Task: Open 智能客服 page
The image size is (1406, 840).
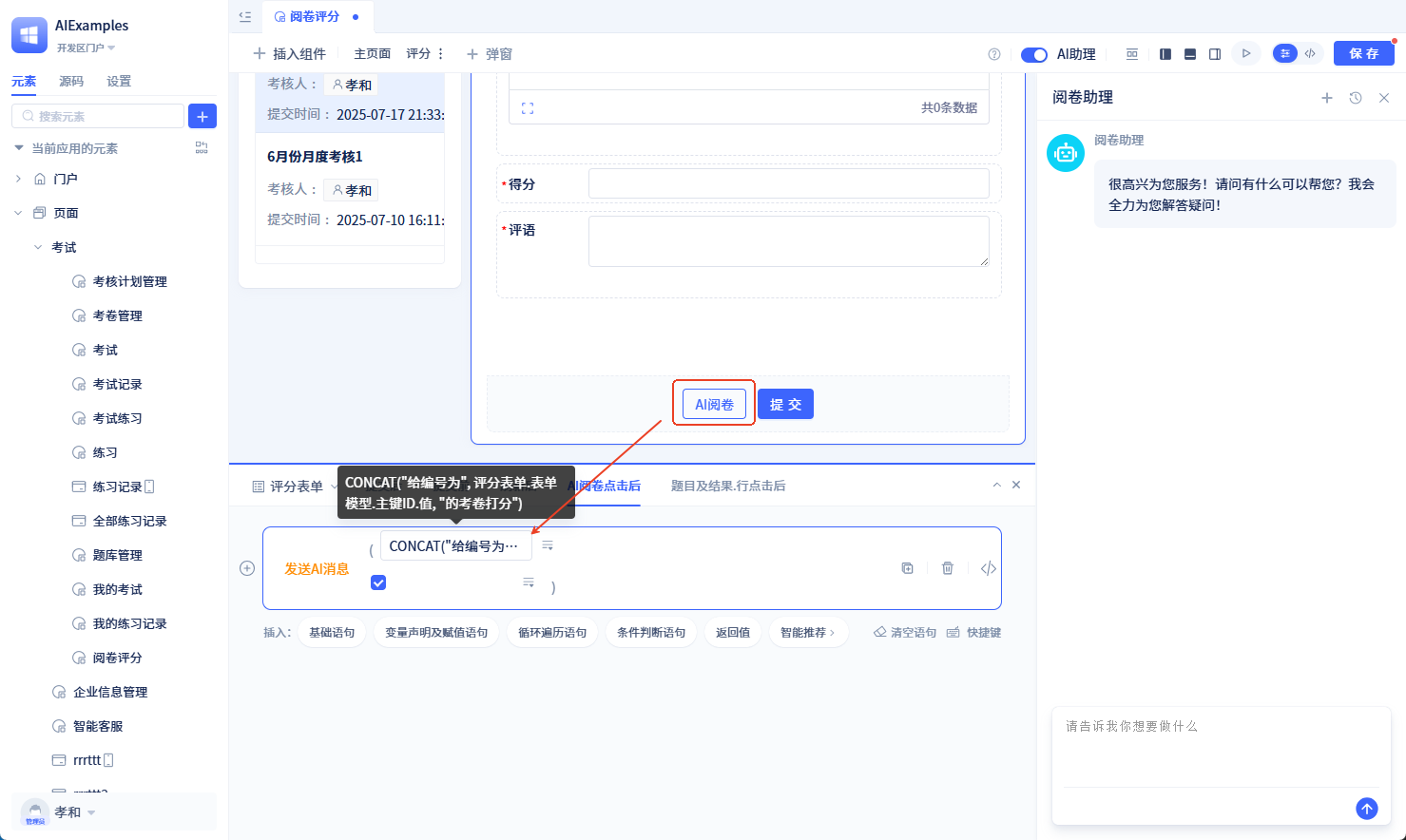Action: (98, 726)
